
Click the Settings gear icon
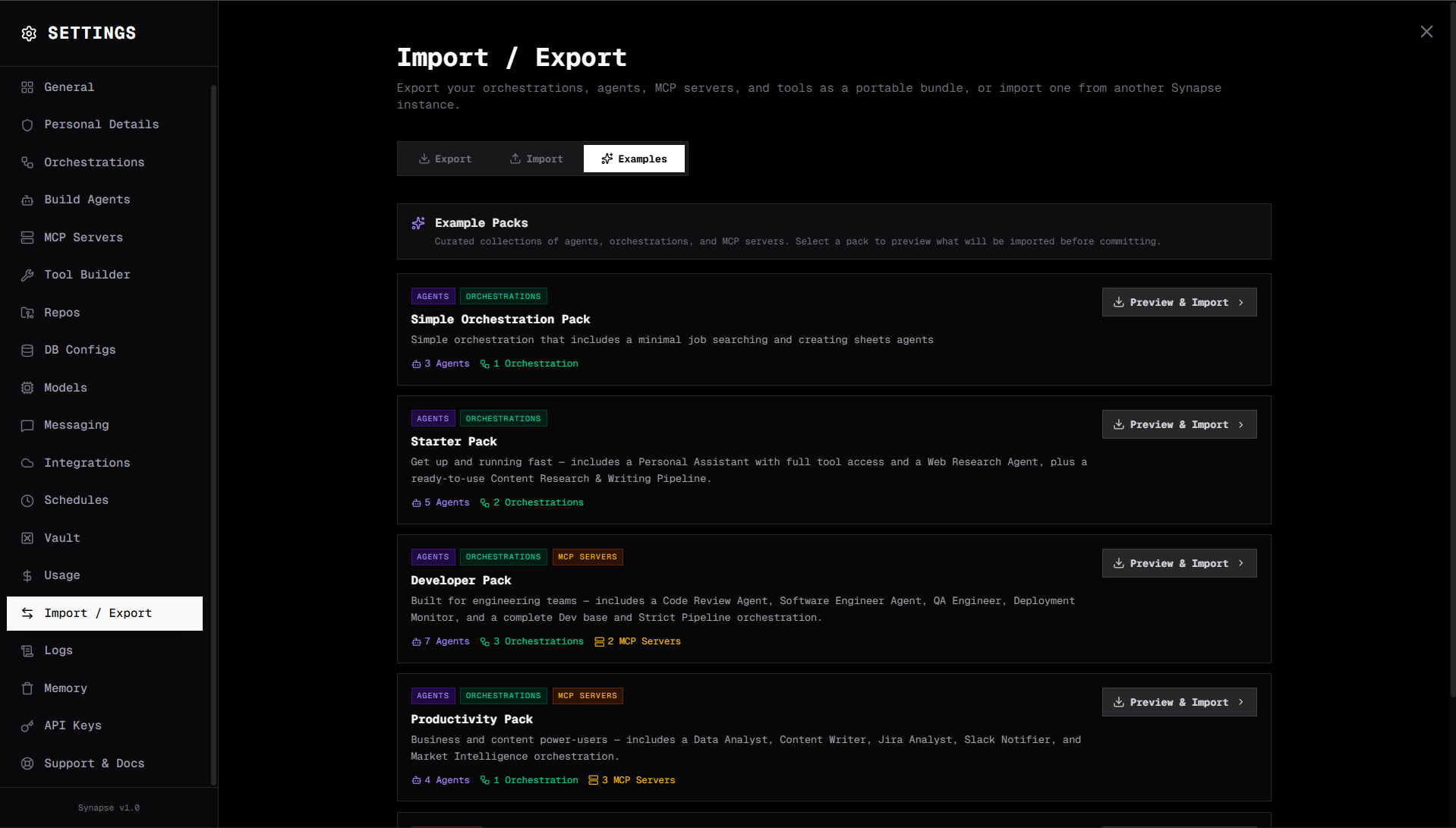click(29, 33)
